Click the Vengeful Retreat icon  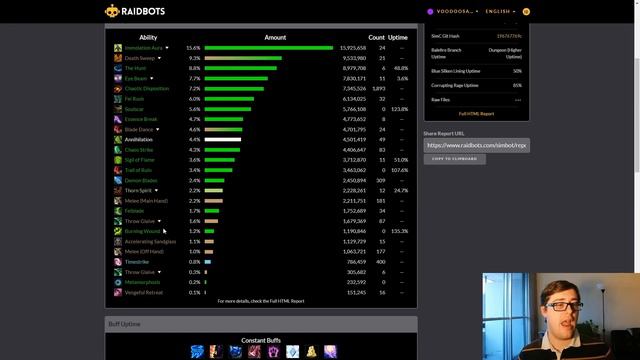118,292
